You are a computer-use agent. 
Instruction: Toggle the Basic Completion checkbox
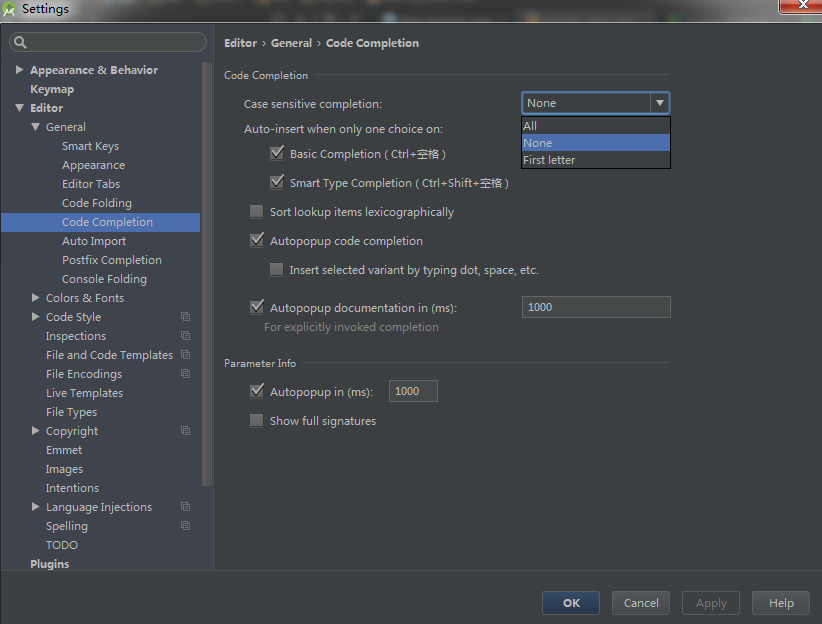pos(277,153)
